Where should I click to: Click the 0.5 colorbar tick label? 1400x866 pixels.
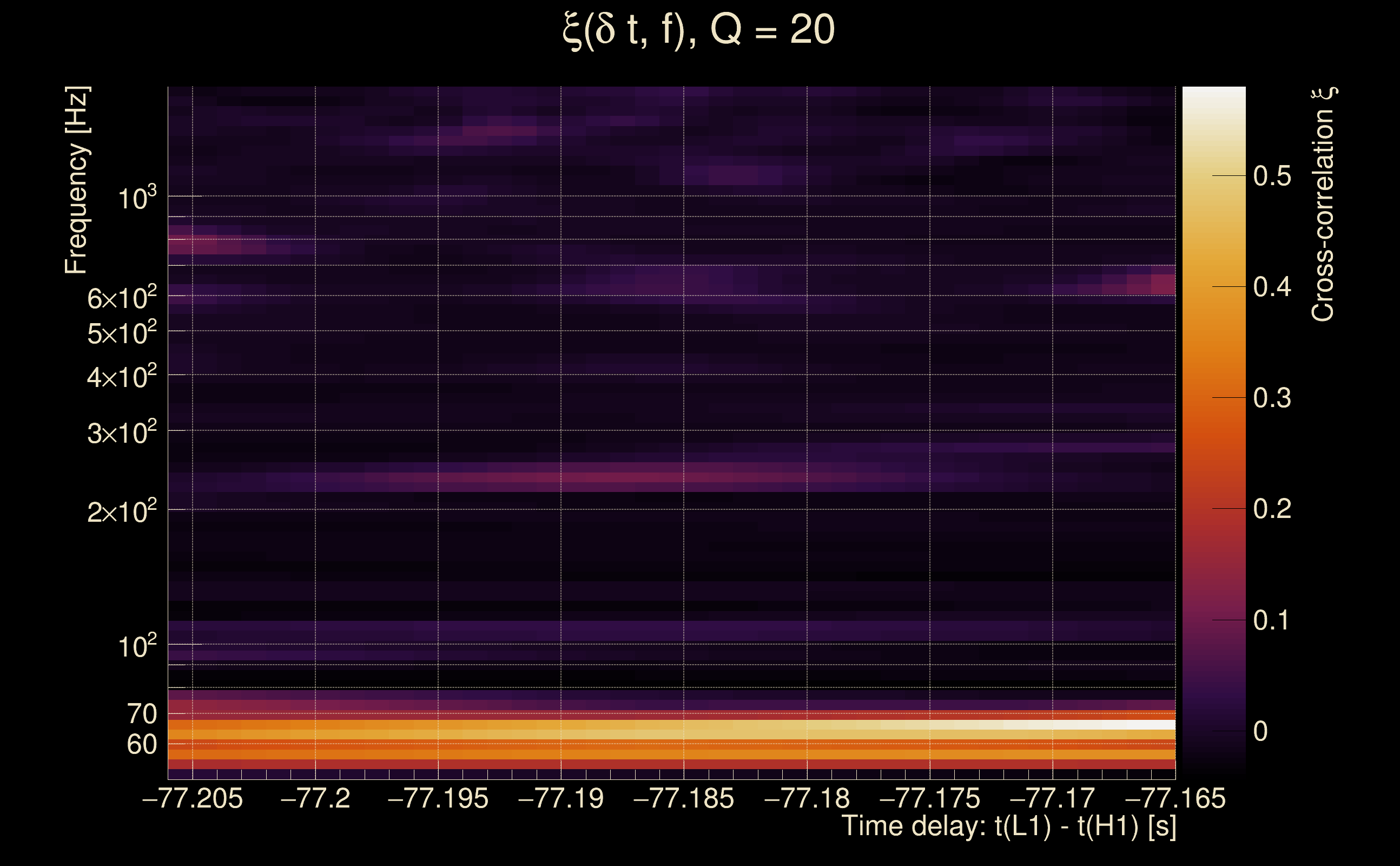coord(1272,176)
